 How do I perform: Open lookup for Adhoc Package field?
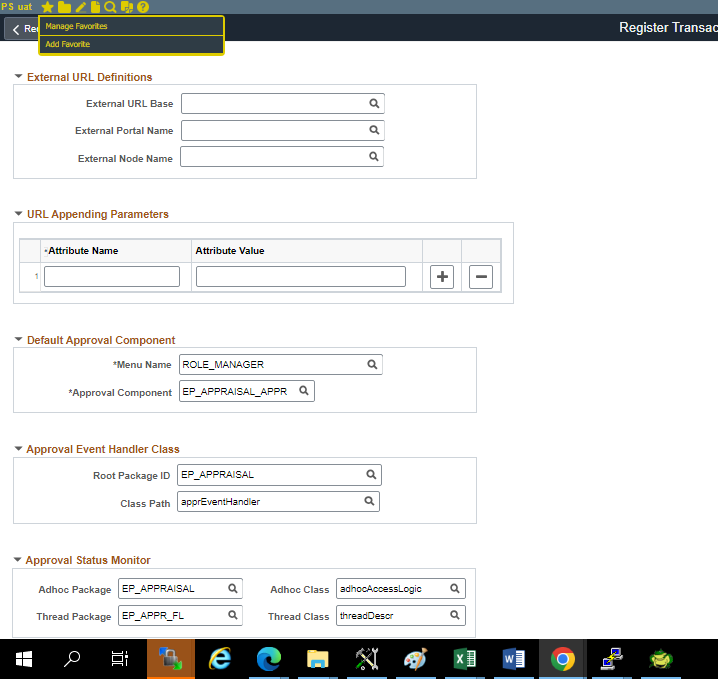233,588
